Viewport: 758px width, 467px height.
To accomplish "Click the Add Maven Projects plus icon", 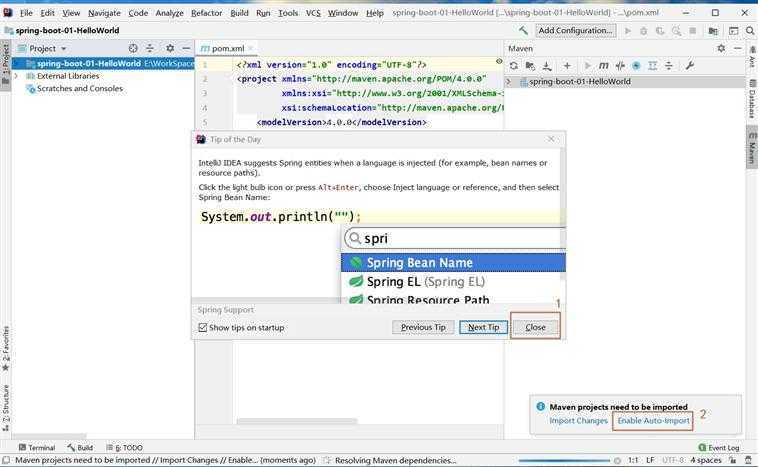I will (567, 65).
